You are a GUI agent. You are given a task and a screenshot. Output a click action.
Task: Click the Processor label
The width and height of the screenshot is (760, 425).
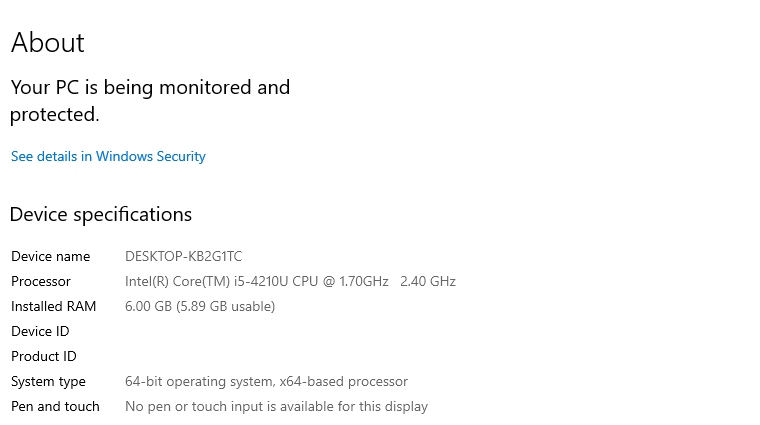(41, 281)
